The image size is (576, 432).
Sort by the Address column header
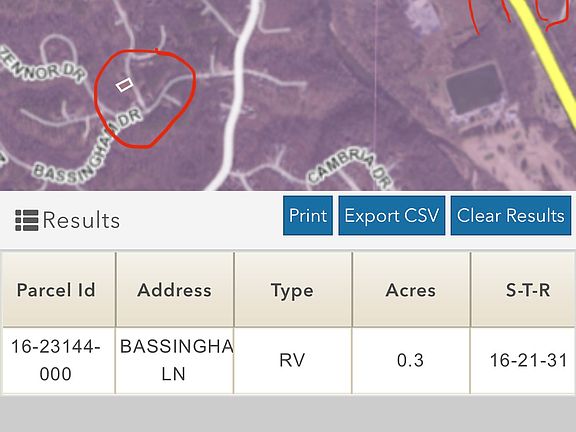tap(174, 290)
